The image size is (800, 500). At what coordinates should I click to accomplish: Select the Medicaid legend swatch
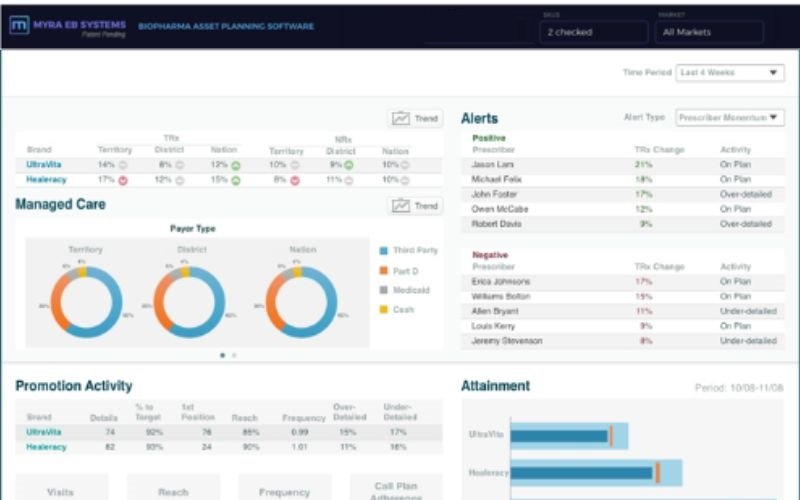(384, 290)
